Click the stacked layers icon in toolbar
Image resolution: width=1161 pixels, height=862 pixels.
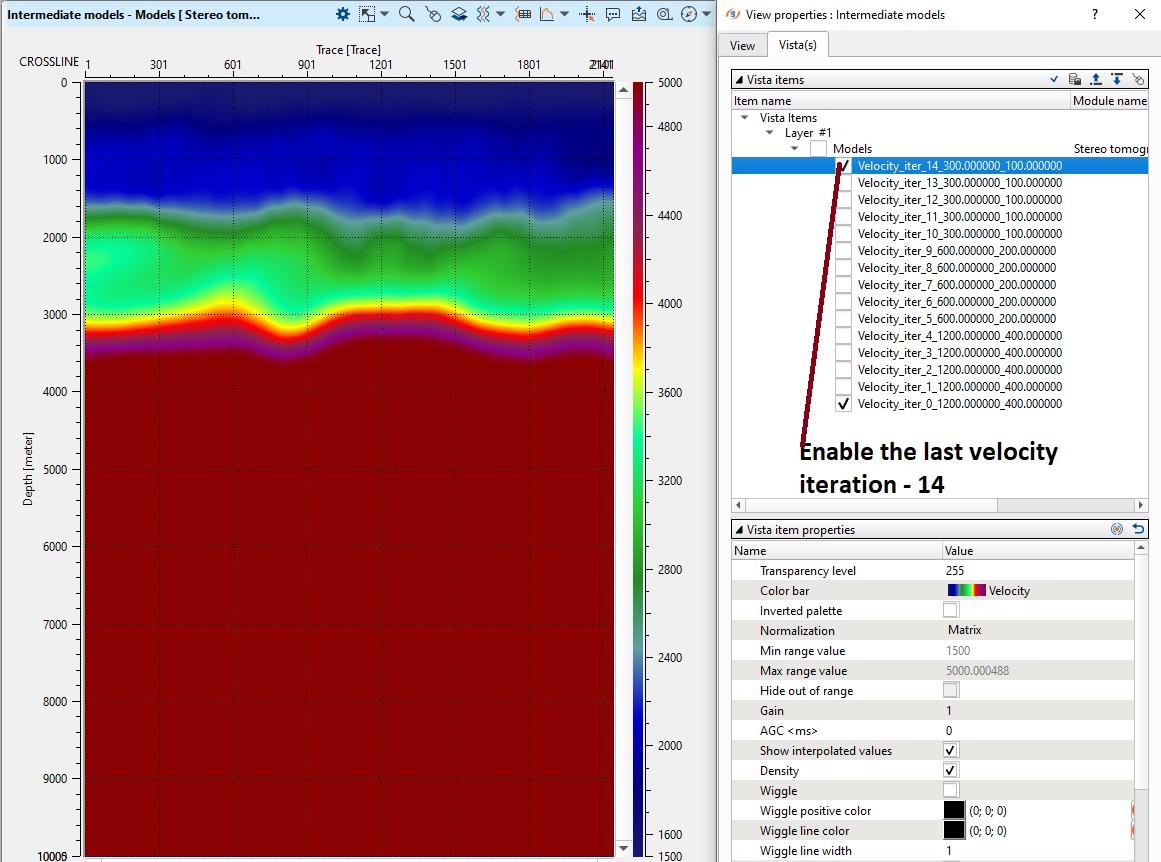458,14
